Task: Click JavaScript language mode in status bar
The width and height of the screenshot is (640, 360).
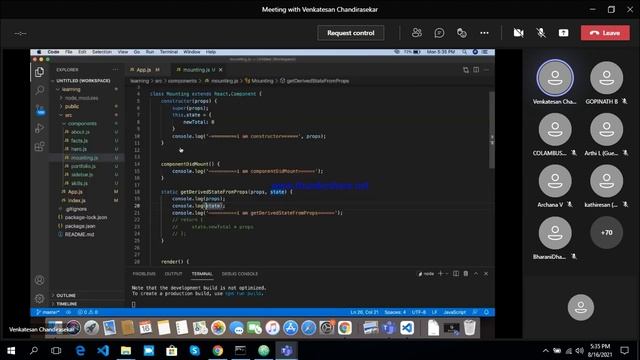Action: click(454, 312)
